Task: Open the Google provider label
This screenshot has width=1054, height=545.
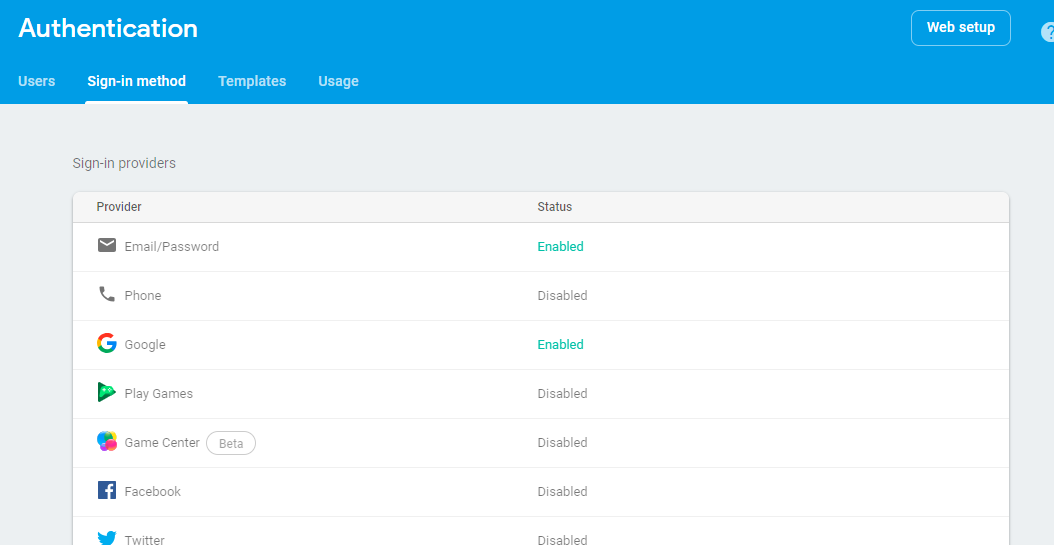Action: [145, 345]
